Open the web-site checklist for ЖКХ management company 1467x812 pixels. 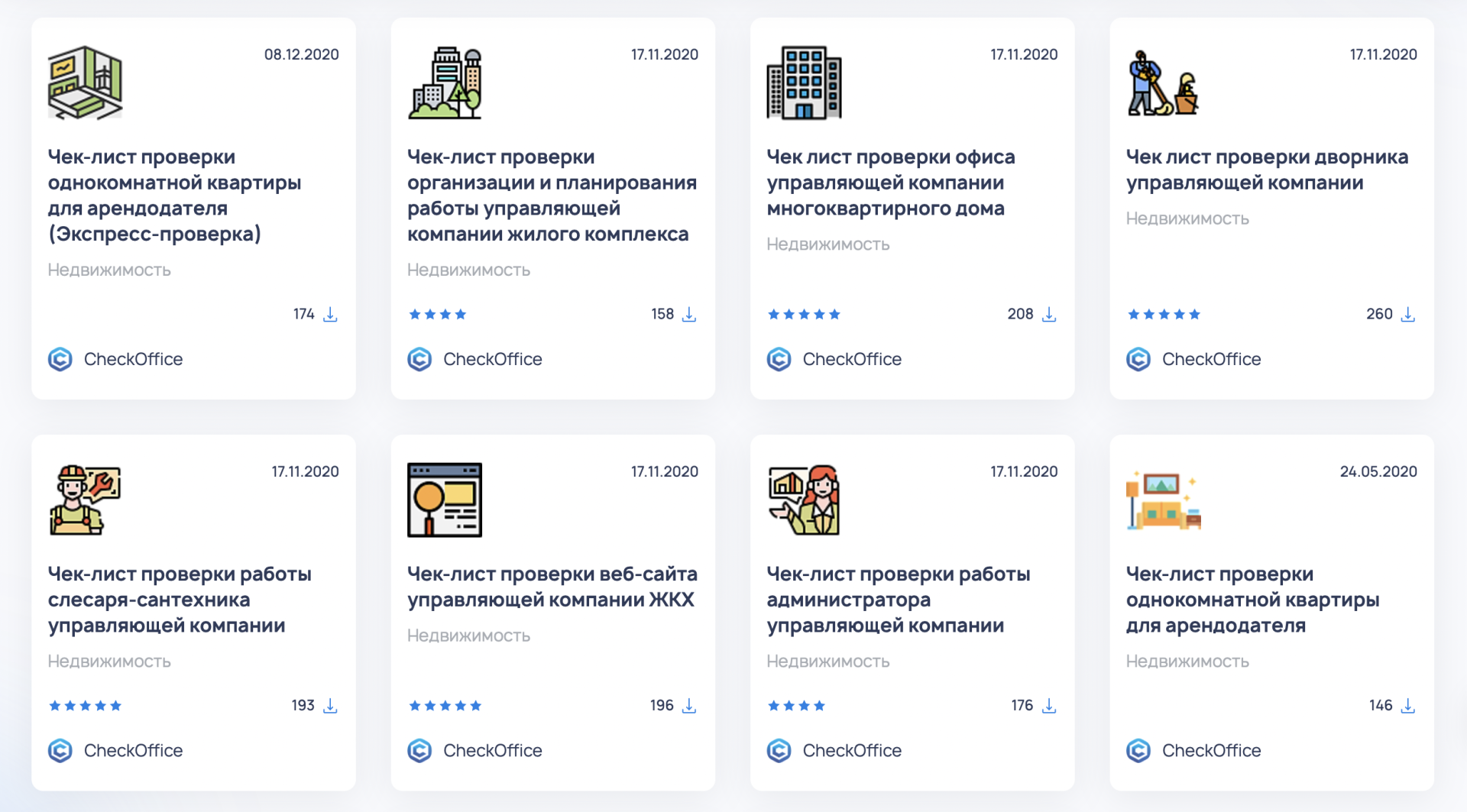552,587
